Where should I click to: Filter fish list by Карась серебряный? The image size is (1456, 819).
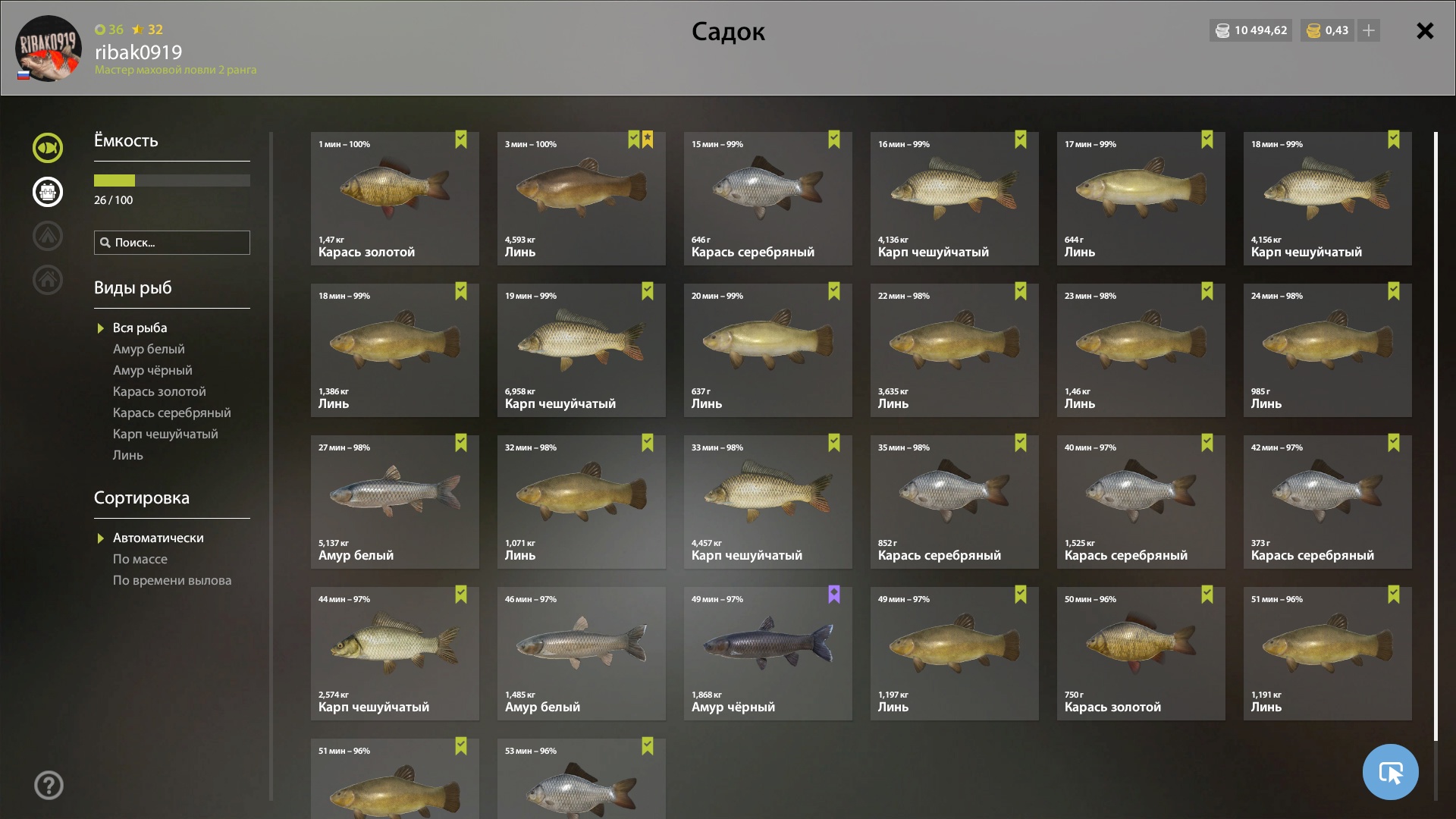[x=172, y=413]
